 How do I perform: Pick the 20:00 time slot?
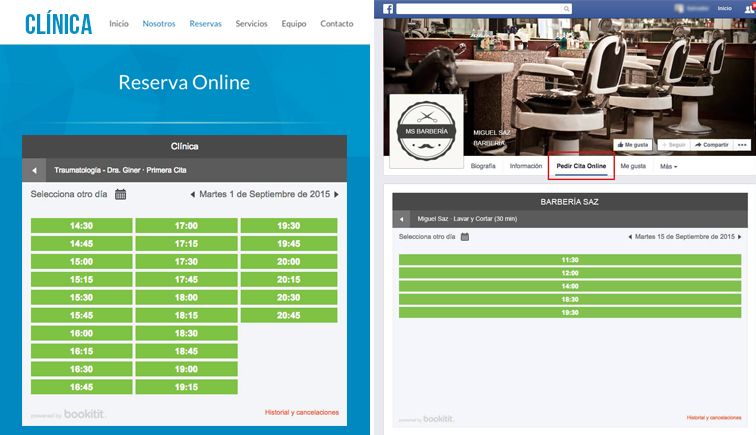(x=289, y=261)
